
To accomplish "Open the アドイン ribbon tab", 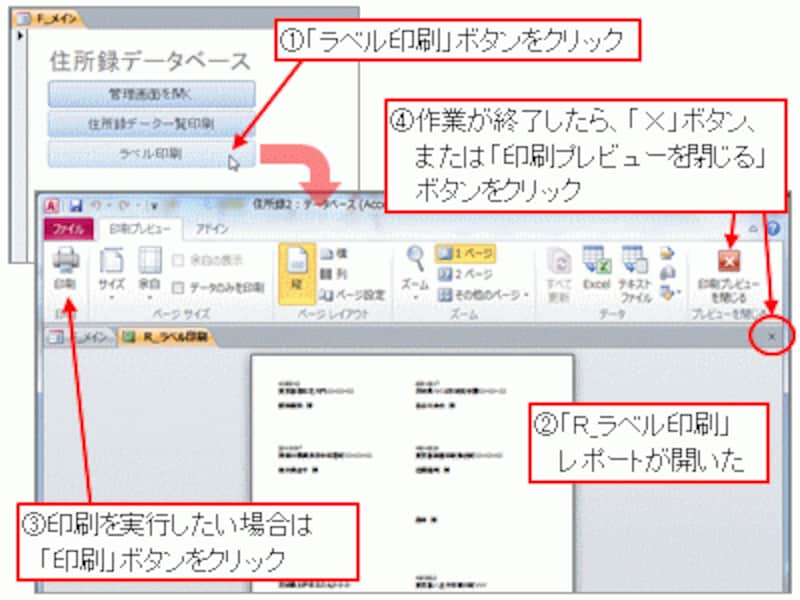I will pyautogui.click(x=212, y=229).
